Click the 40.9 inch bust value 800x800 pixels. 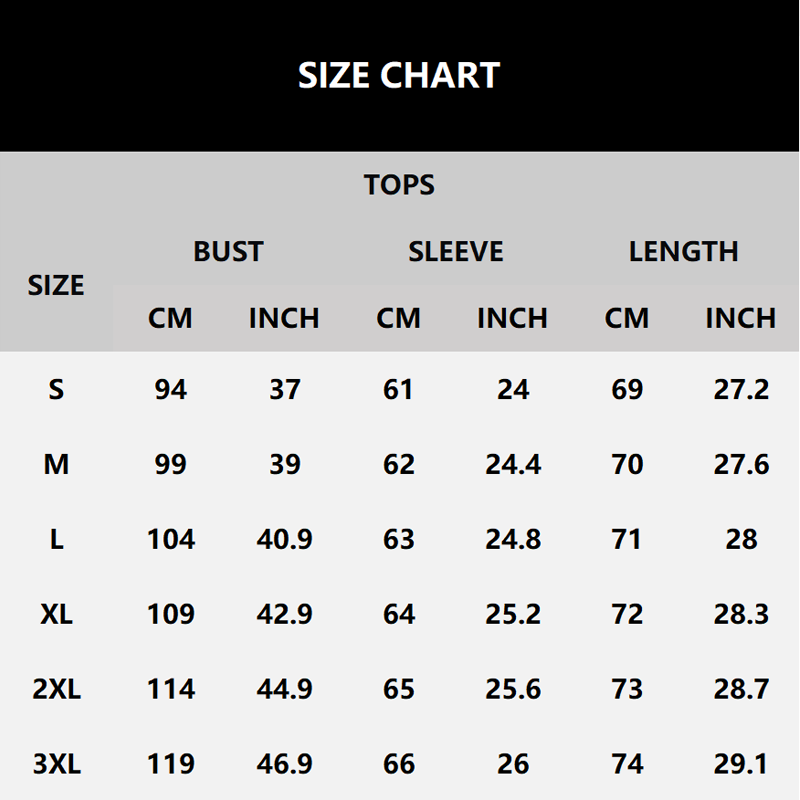coord(285,539)
